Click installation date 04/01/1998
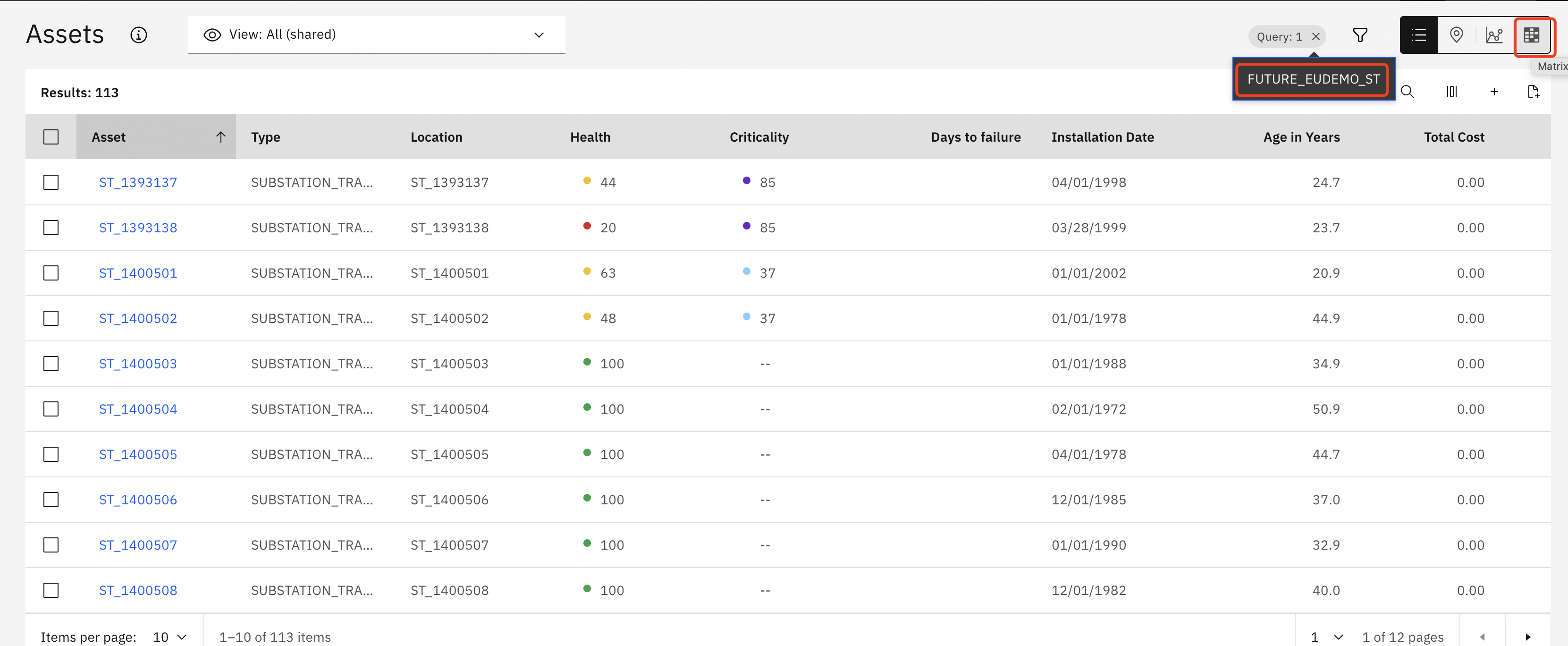 (1088, 182)
